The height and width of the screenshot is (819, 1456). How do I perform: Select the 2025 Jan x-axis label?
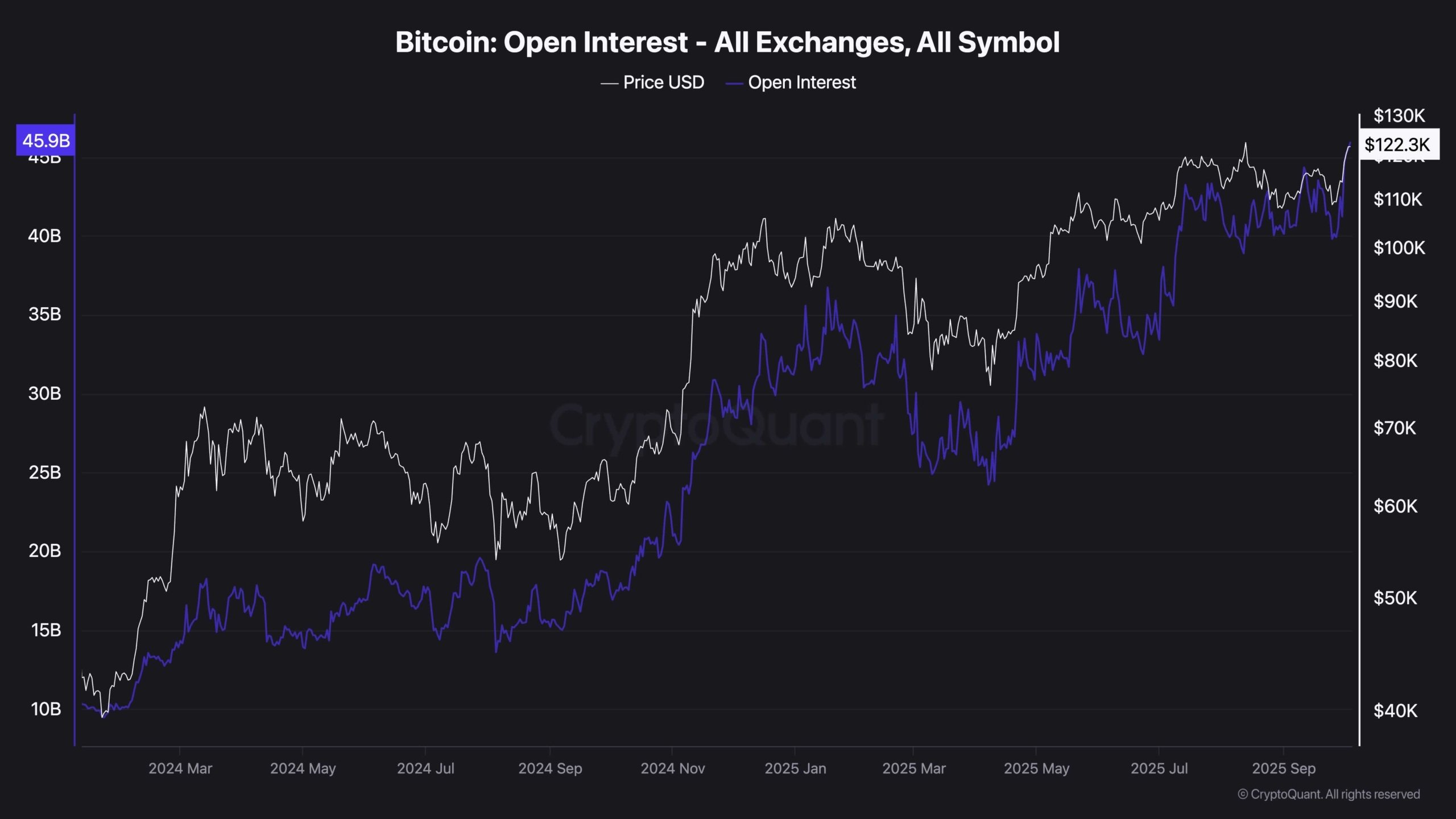(x=795, y=768)
